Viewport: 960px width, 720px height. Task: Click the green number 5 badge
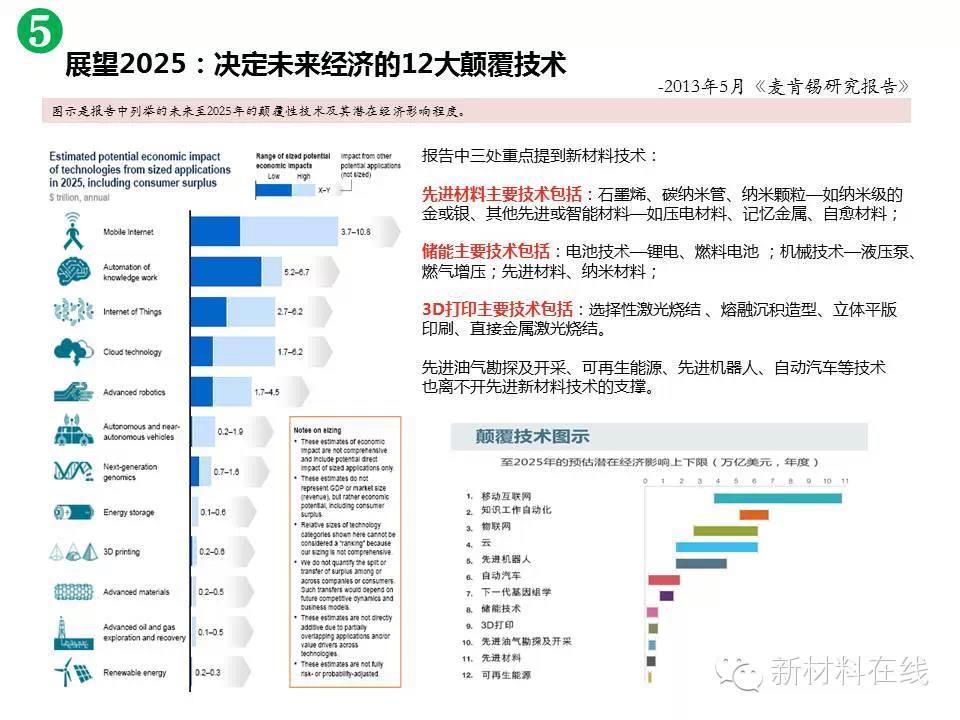(38, 33)
